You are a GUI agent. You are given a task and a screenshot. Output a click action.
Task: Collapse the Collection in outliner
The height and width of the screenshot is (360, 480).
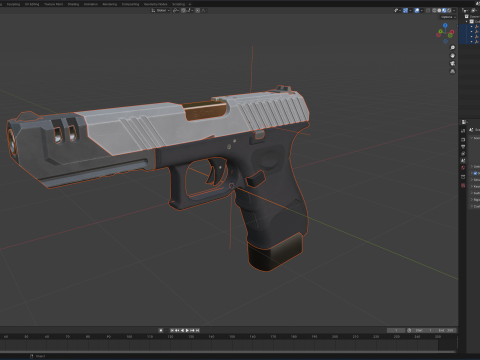[467, 22]
